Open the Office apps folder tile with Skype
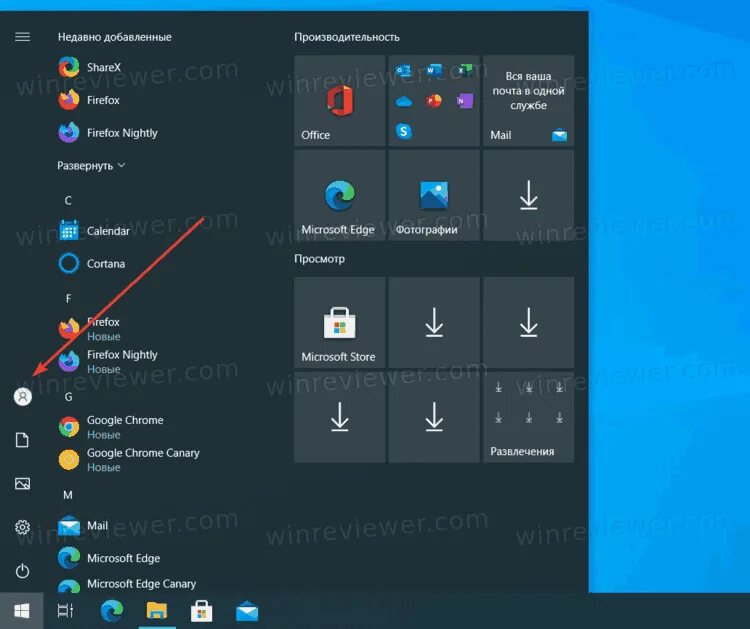This screenshot has height=629, width=750. 434,100
